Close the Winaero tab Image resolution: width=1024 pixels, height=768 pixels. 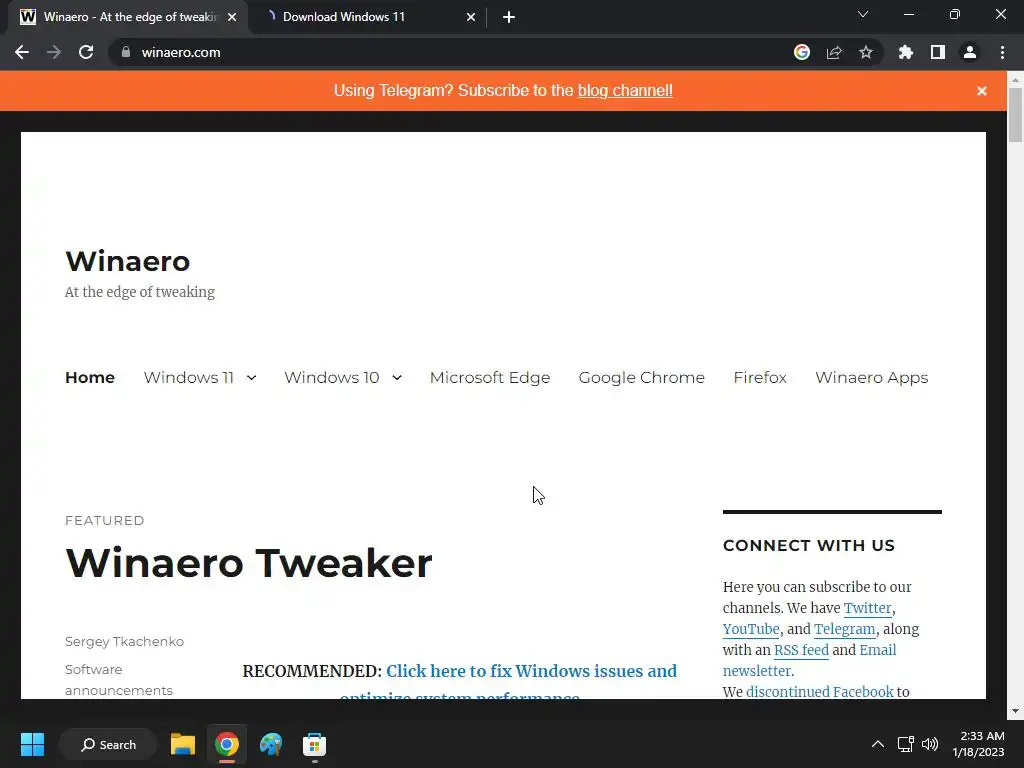[x=232, y=17]
